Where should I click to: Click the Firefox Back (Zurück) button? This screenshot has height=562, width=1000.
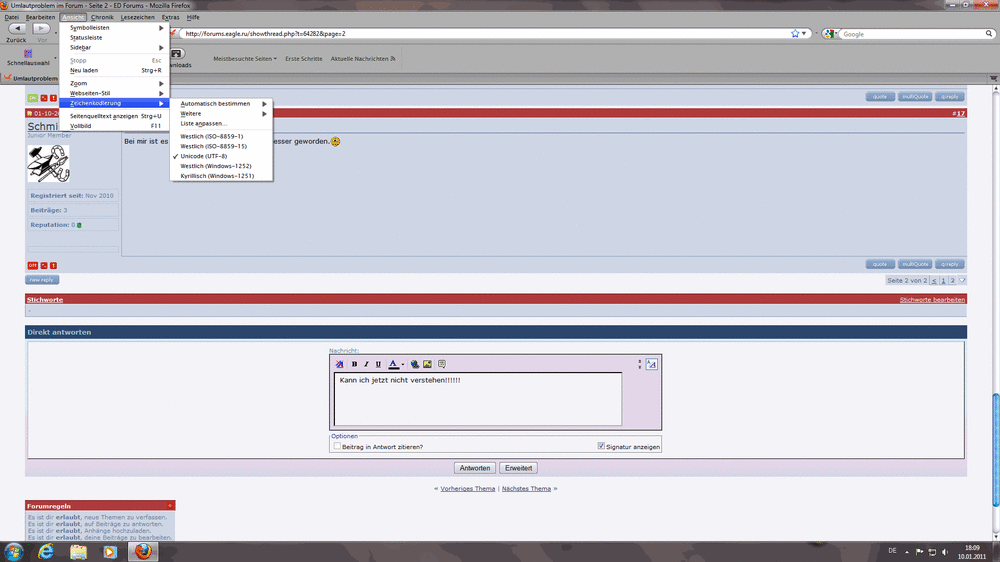coord(17,29)
